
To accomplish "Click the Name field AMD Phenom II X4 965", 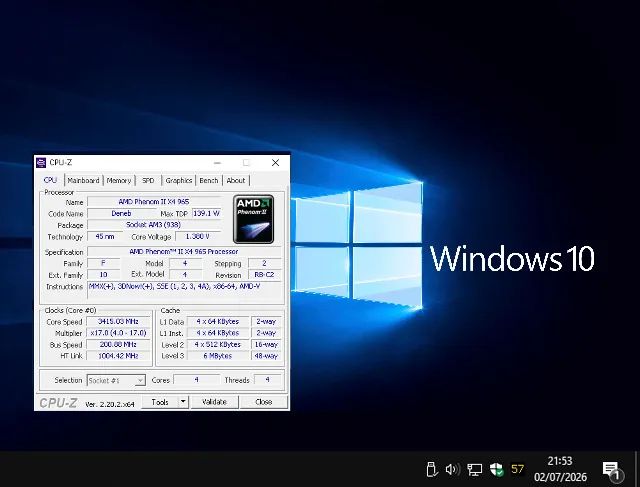I will pyautogui.click(x=154, y=202).
